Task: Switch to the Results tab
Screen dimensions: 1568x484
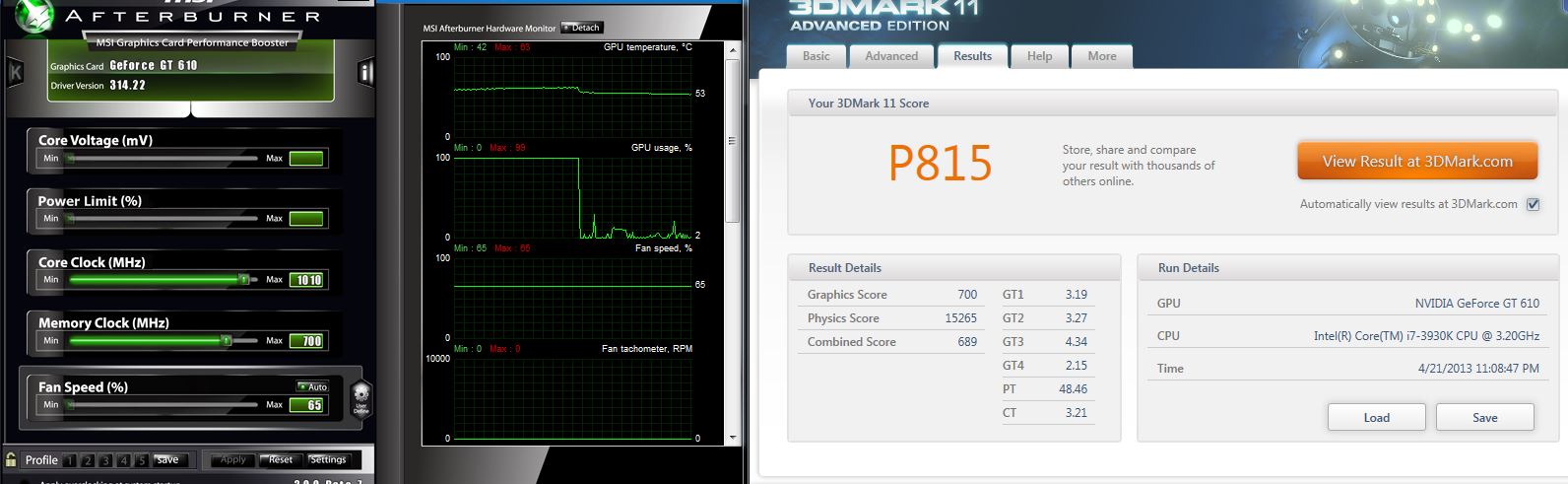Action: tap(972, 56)
